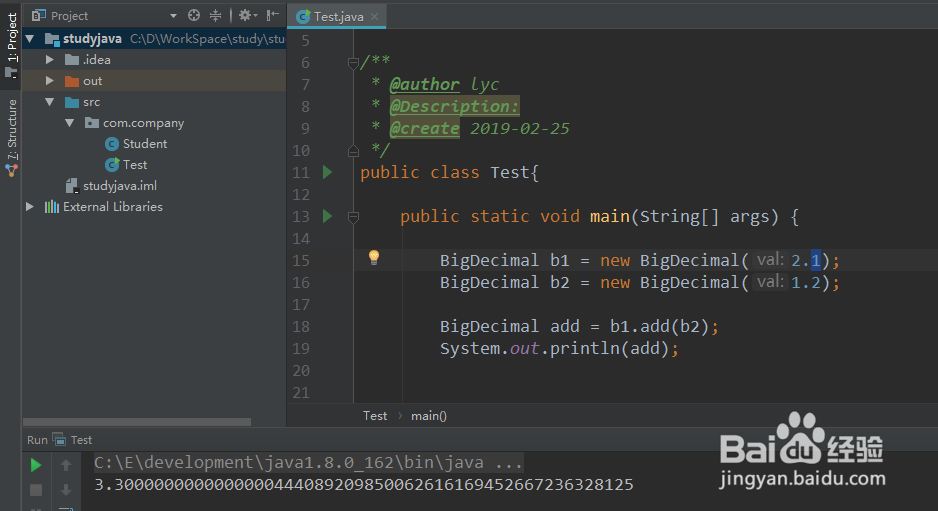
Task: Click the com.company package icon
Action: 92,123
